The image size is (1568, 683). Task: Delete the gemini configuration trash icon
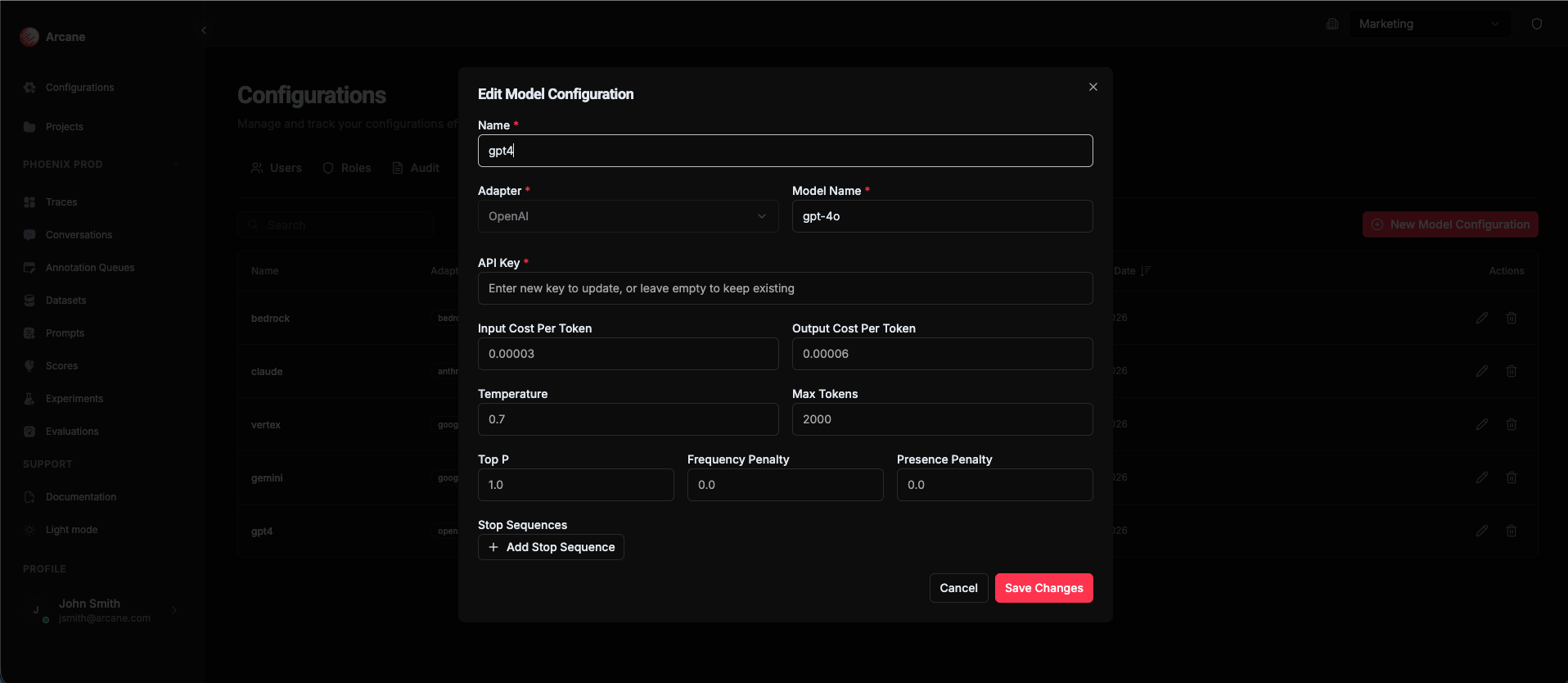1512,477
